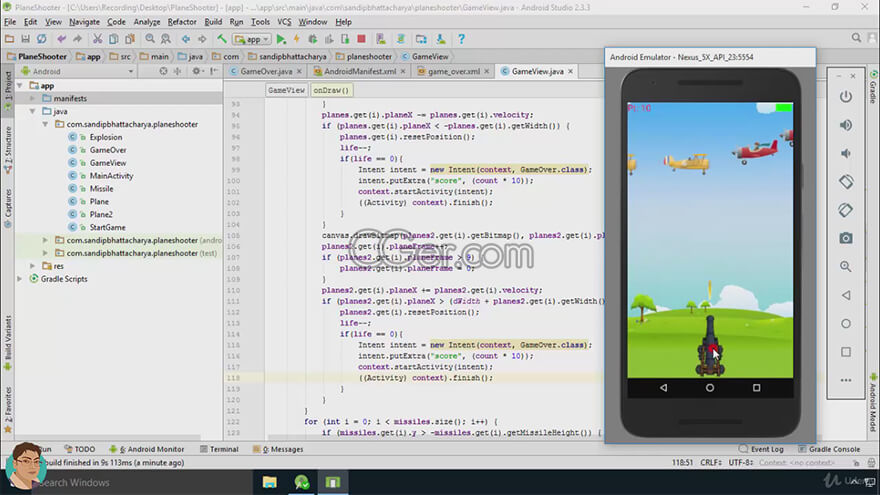Click the Instant Run lightning icon

click(x=297, y=39)
